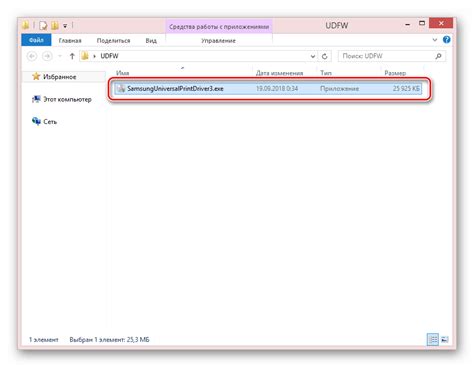Switch to the Вид ribbon tab
Viewport: 474px width, 367px height.
(x=151, y=40)
